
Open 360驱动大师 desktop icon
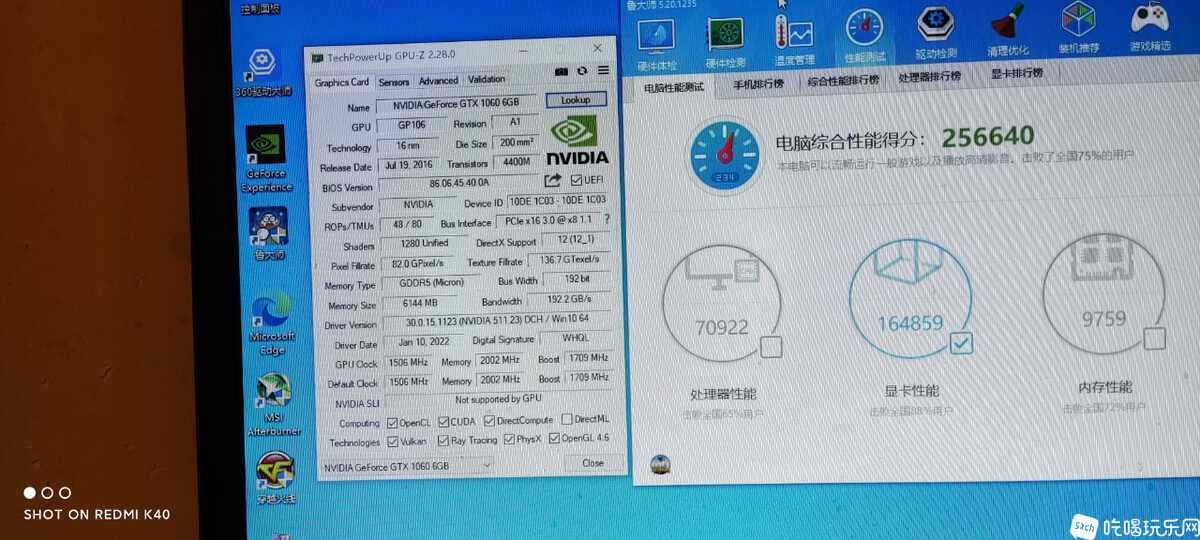pos(263,72)
